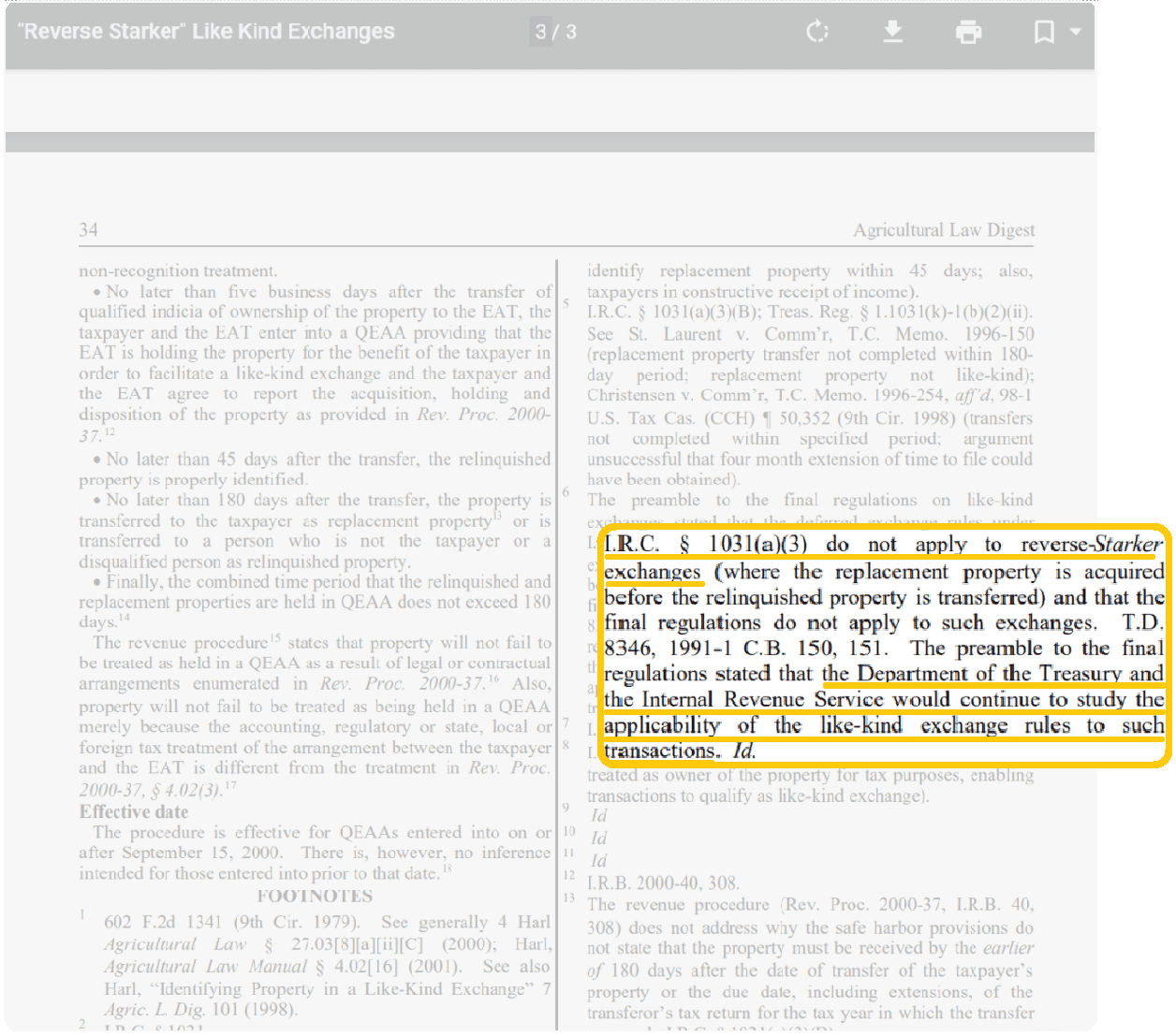The image size is (1176, 1036).
Task: Click page number 34 in the page header
Action: point(89,230)
